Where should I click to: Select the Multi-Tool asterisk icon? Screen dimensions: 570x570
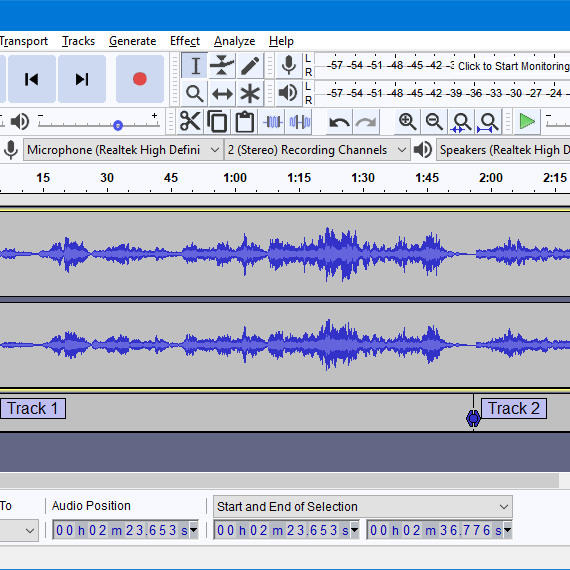250,94
